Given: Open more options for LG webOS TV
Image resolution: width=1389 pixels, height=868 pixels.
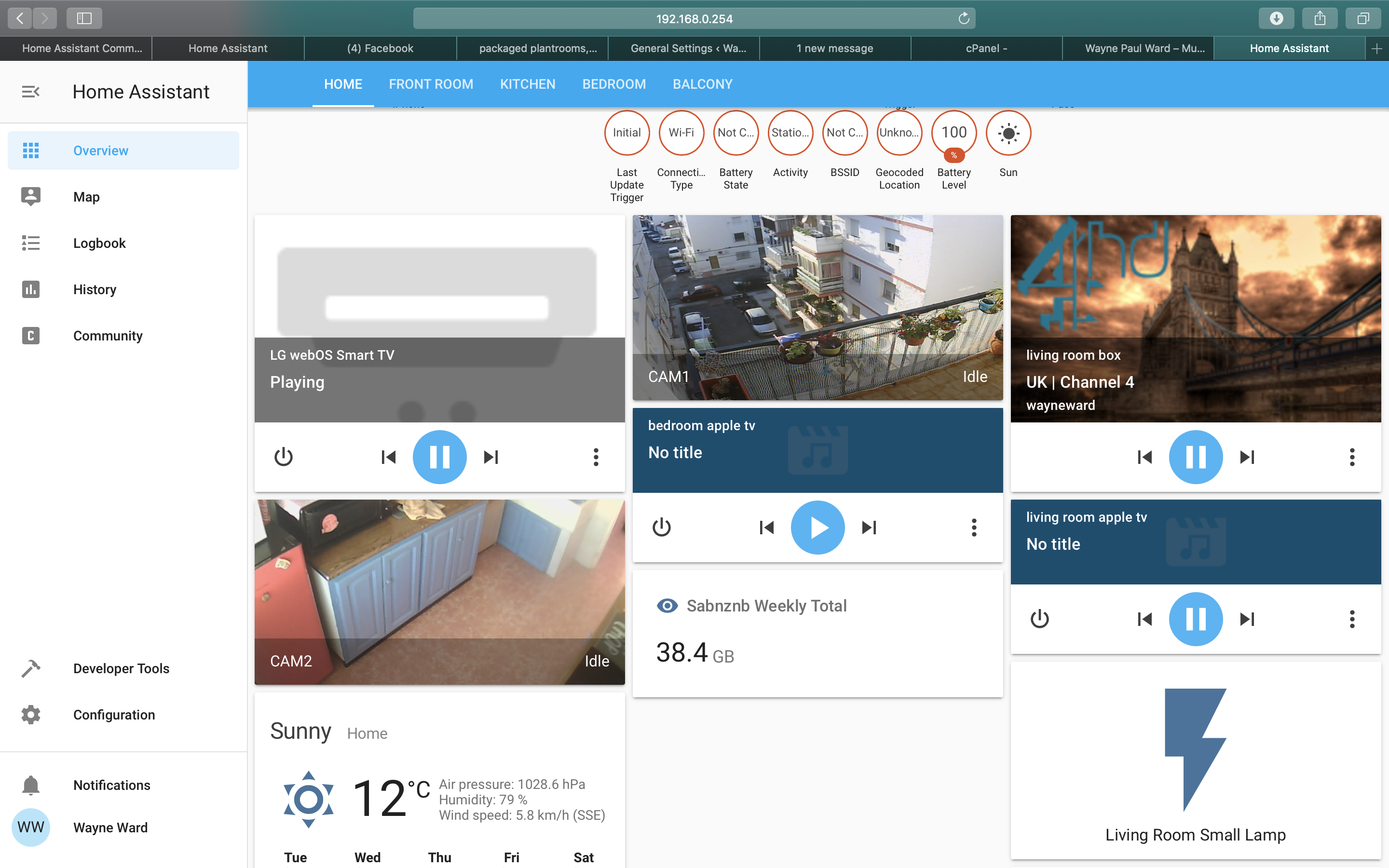Looking at the screenshot, I should (x=596, y=457).
